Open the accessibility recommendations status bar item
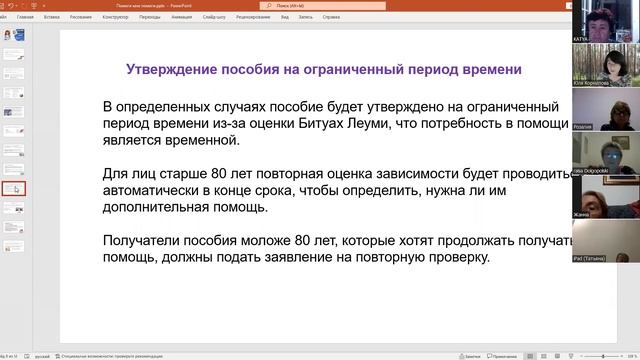The width and height of the screenshot is (640, 360). point(109,356)
